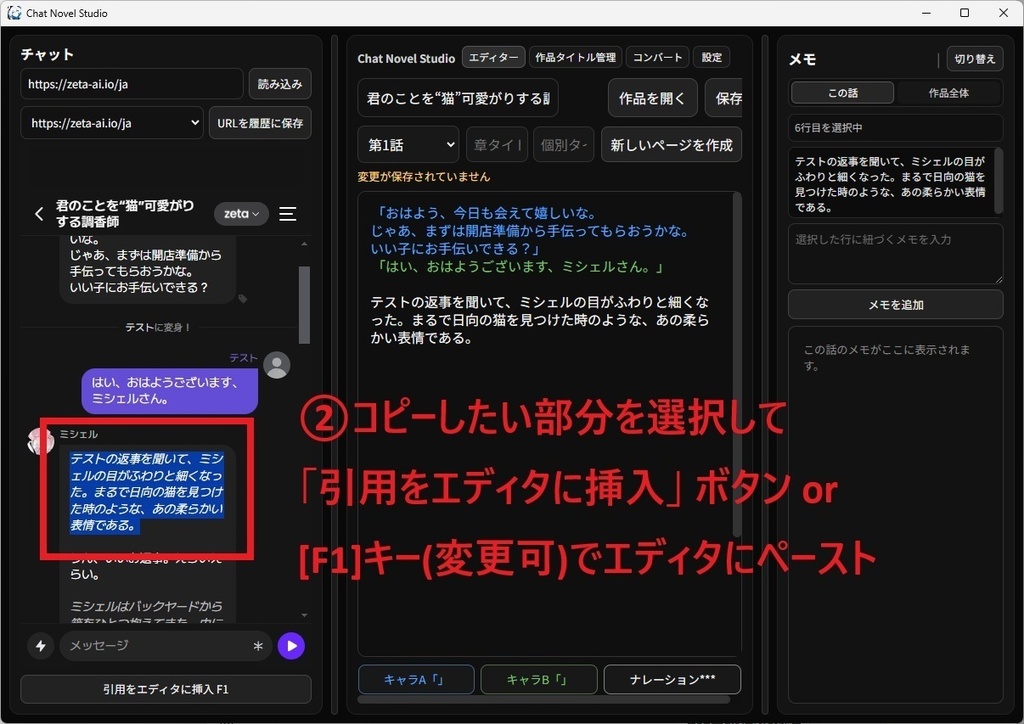The height and width of the screenshot is (724, 1024).
Task: Open the zeta model dropdown
Action: (x=241, y=213)
